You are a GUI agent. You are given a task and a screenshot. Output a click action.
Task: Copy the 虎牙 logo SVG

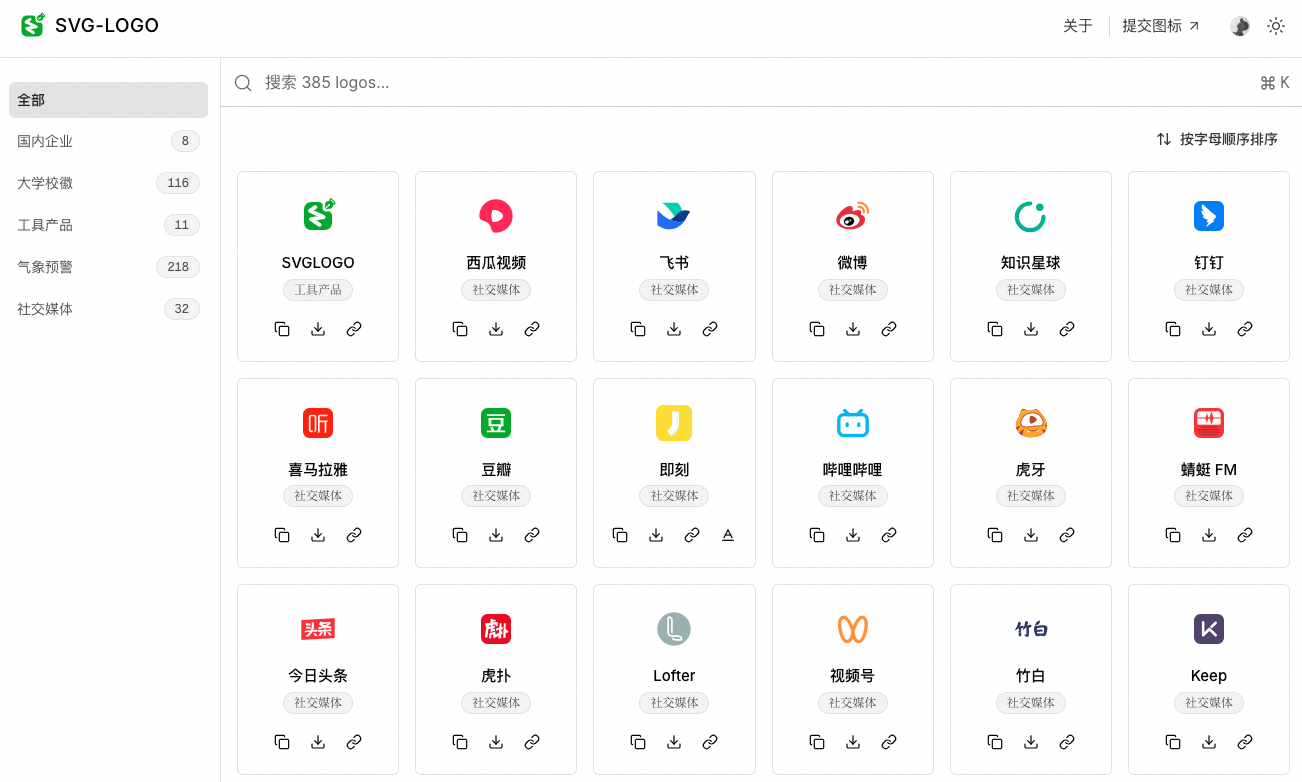[x=995, y=535]
